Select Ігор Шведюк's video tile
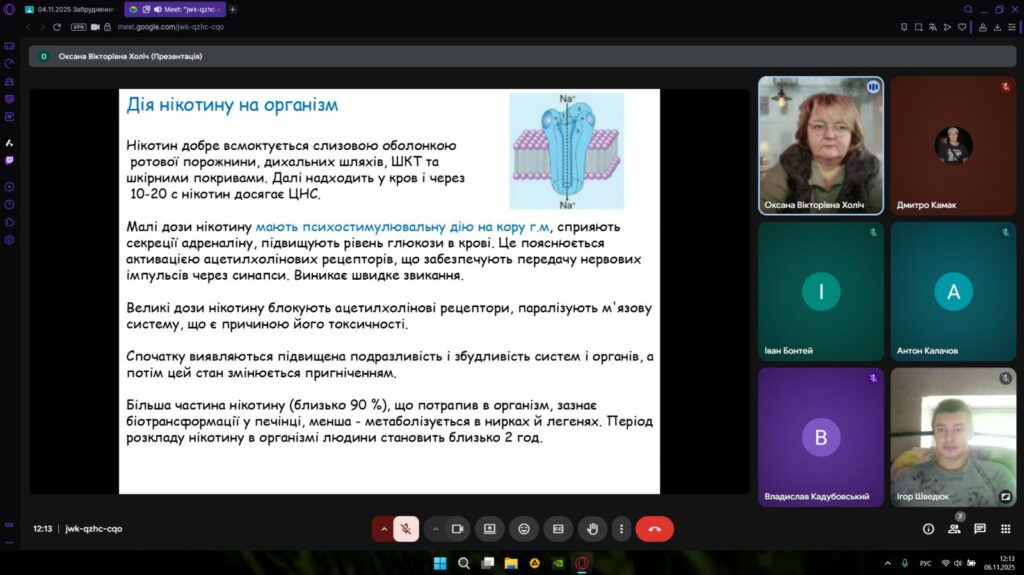This screenshot has width=1024, height=575. [953, 437]
